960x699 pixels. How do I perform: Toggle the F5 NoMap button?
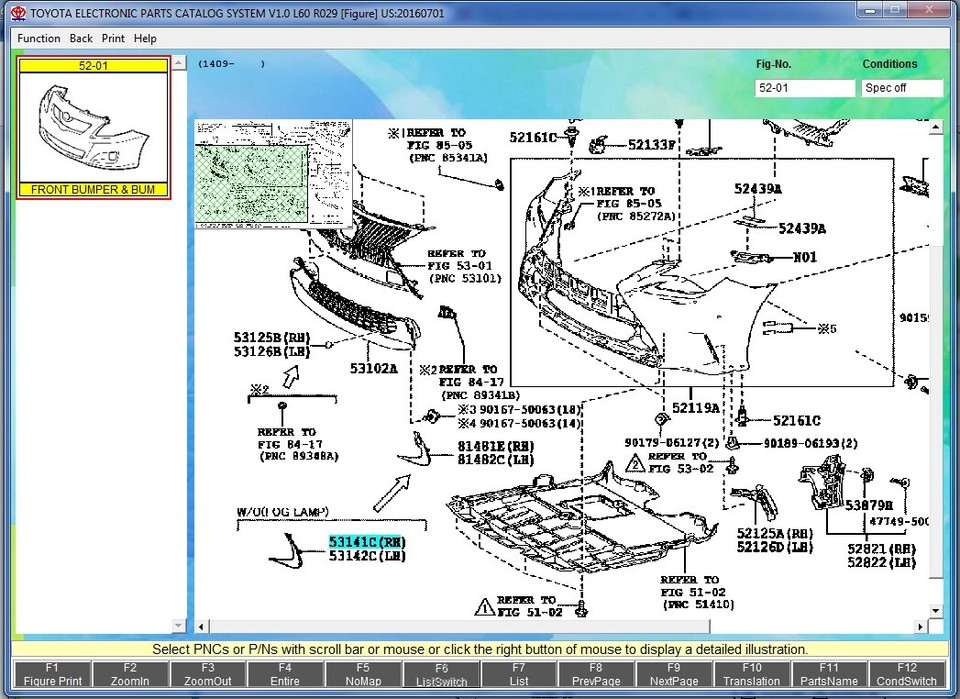(363, 674)
